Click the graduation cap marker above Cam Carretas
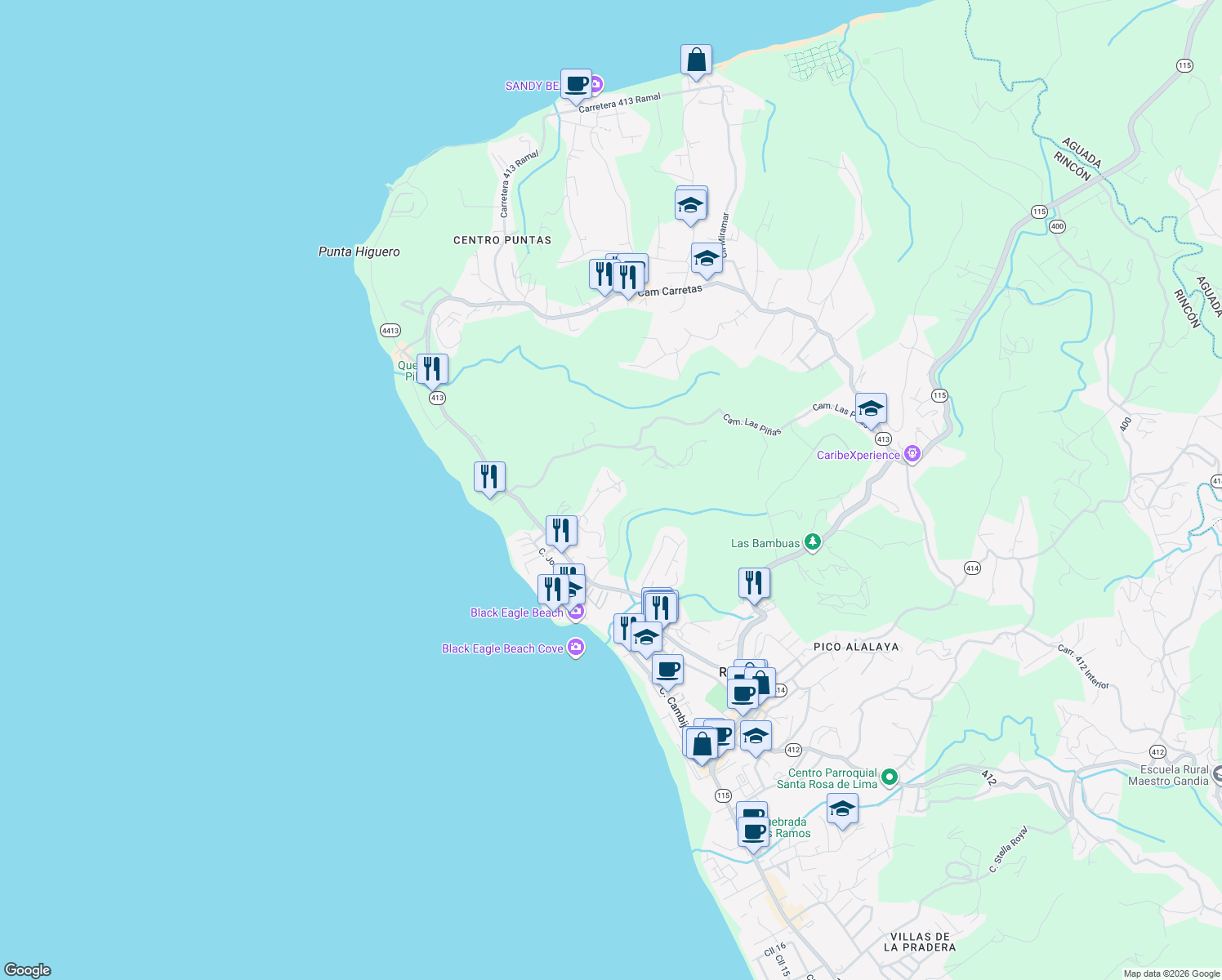 (706, 260)
